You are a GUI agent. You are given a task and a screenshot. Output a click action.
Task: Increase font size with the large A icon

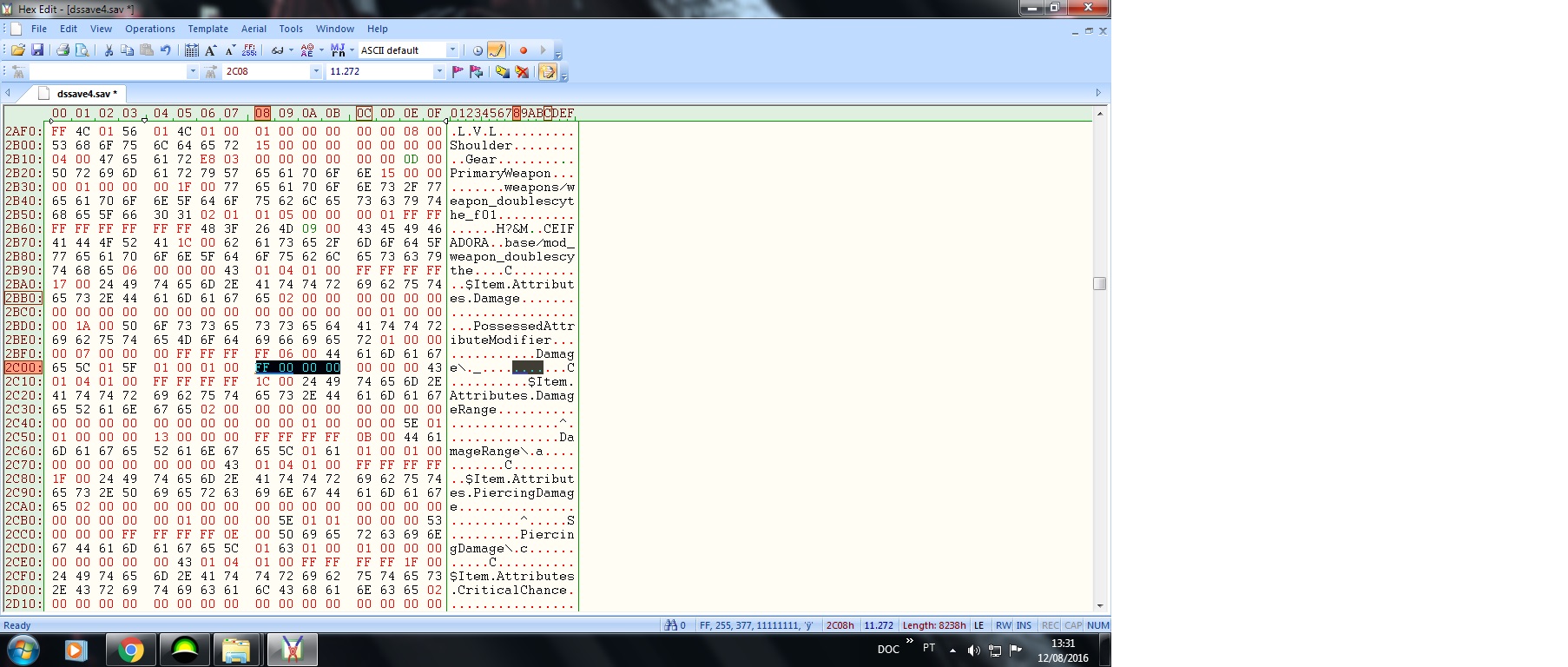(x=210, y=50)
